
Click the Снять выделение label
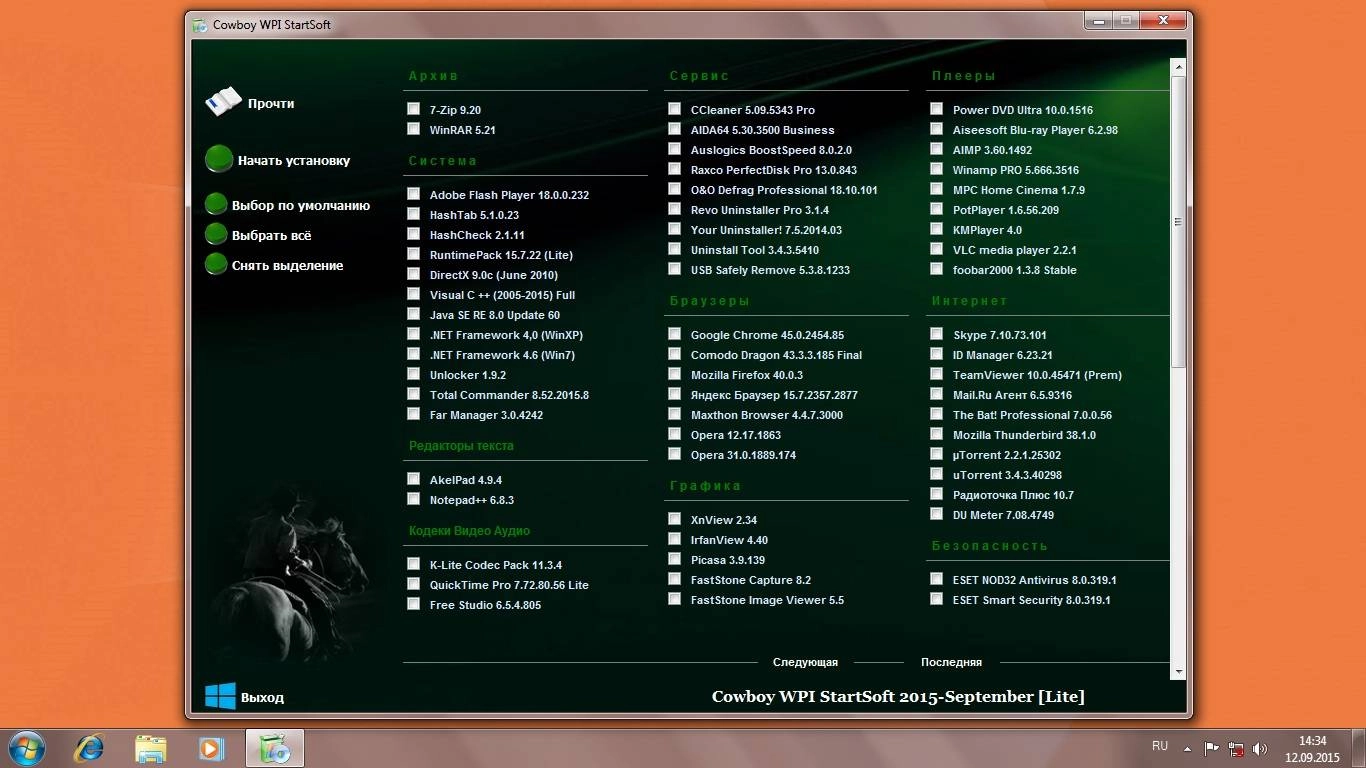tap(288, 265)
